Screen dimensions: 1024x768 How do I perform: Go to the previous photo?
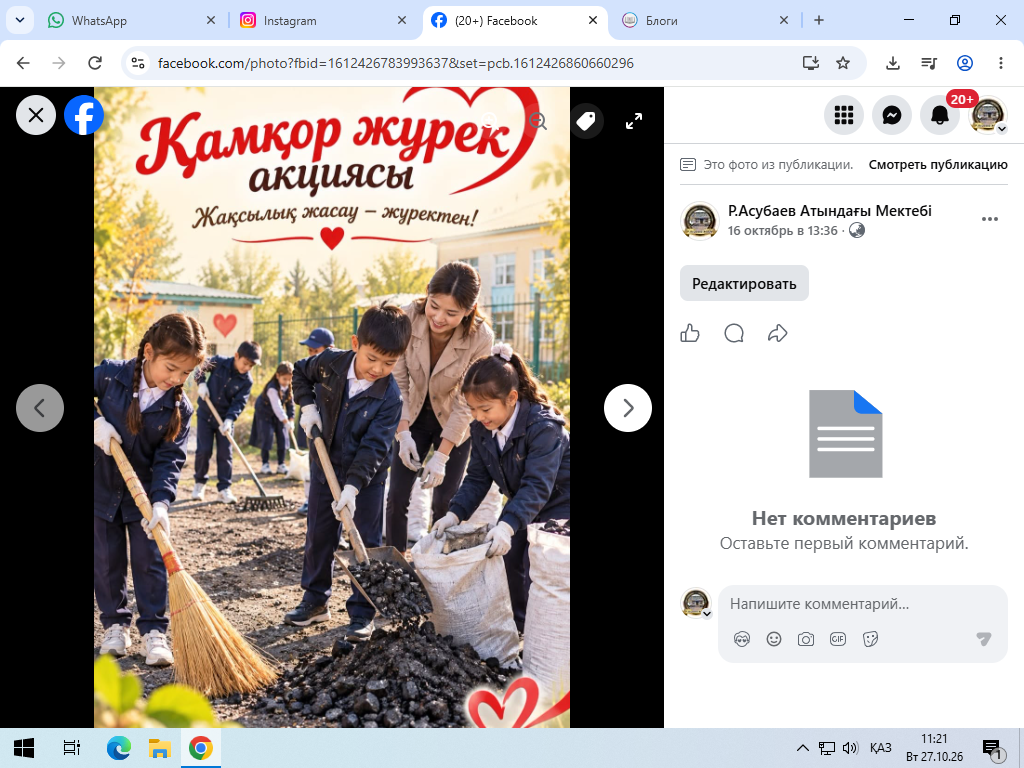tap(40, 408)
